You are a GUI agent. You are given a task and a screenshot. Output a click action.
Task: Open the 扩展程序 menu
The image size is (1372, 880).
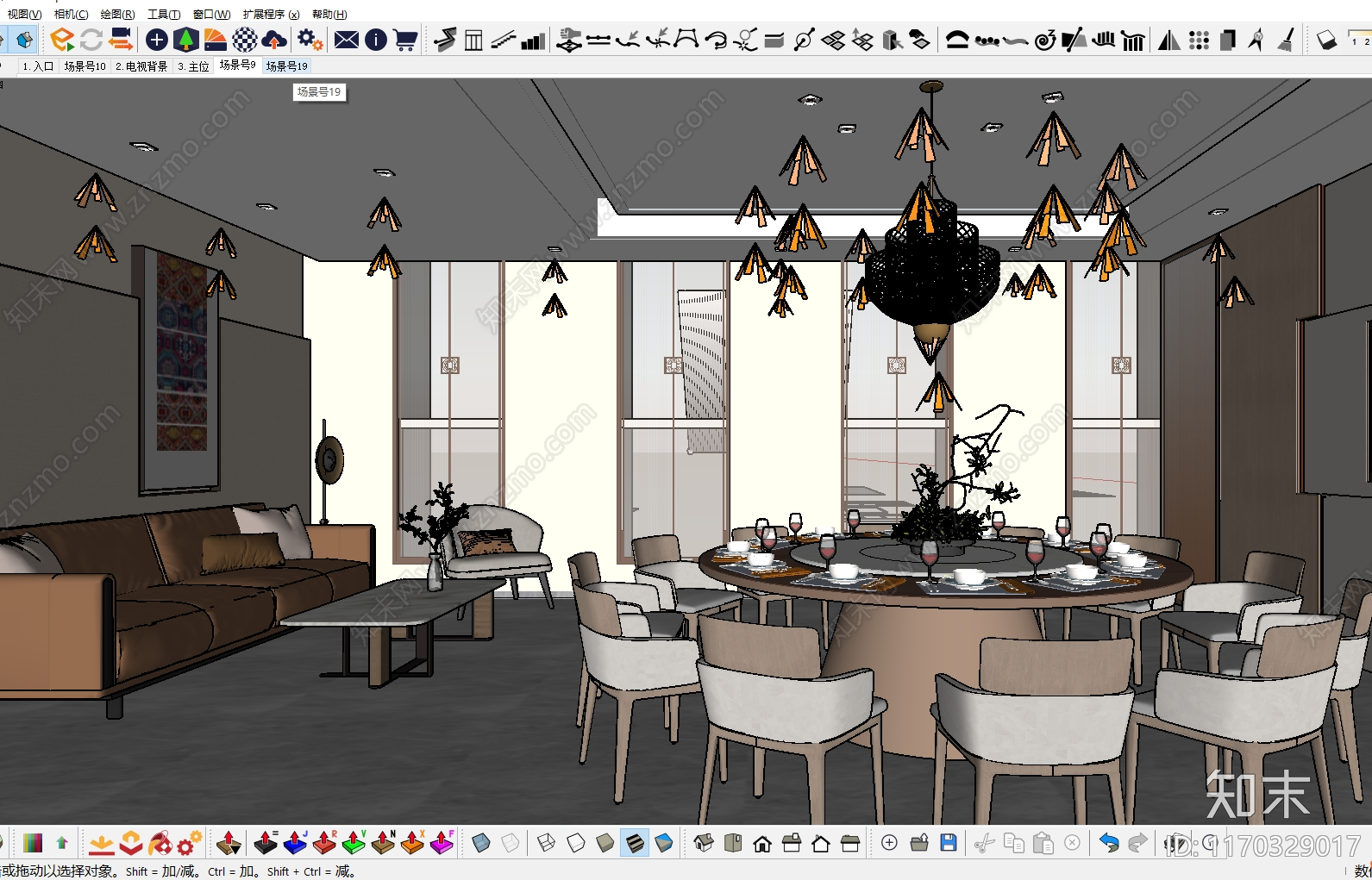click(271, 15)
